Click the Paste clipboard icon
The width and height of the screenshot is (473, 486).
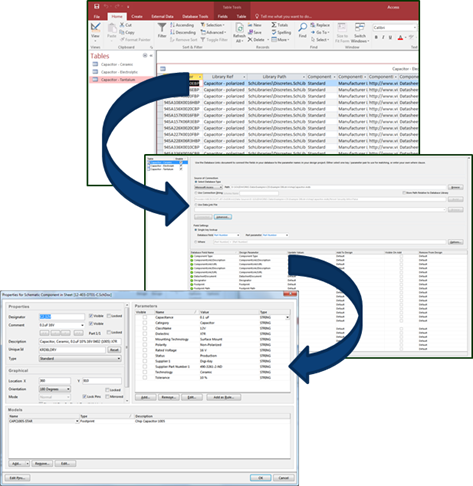112,28
